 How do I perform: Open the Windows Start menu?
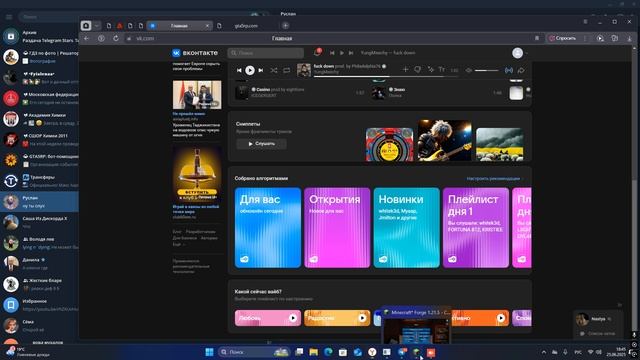coord(209,352)
